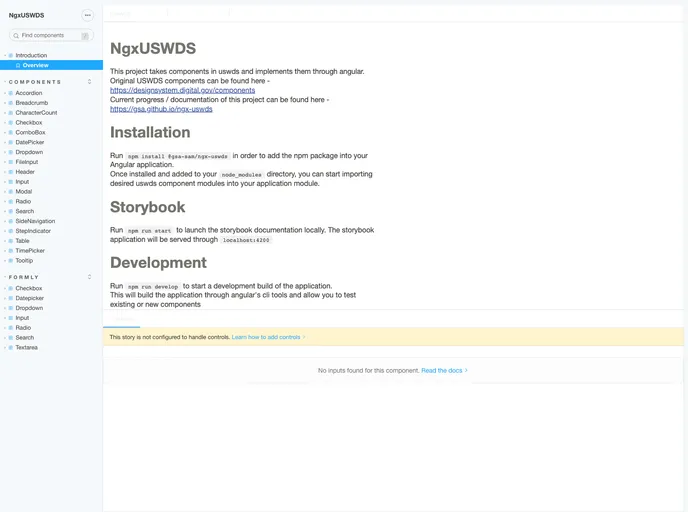Select the Overview story

click(x=35, y=65)
